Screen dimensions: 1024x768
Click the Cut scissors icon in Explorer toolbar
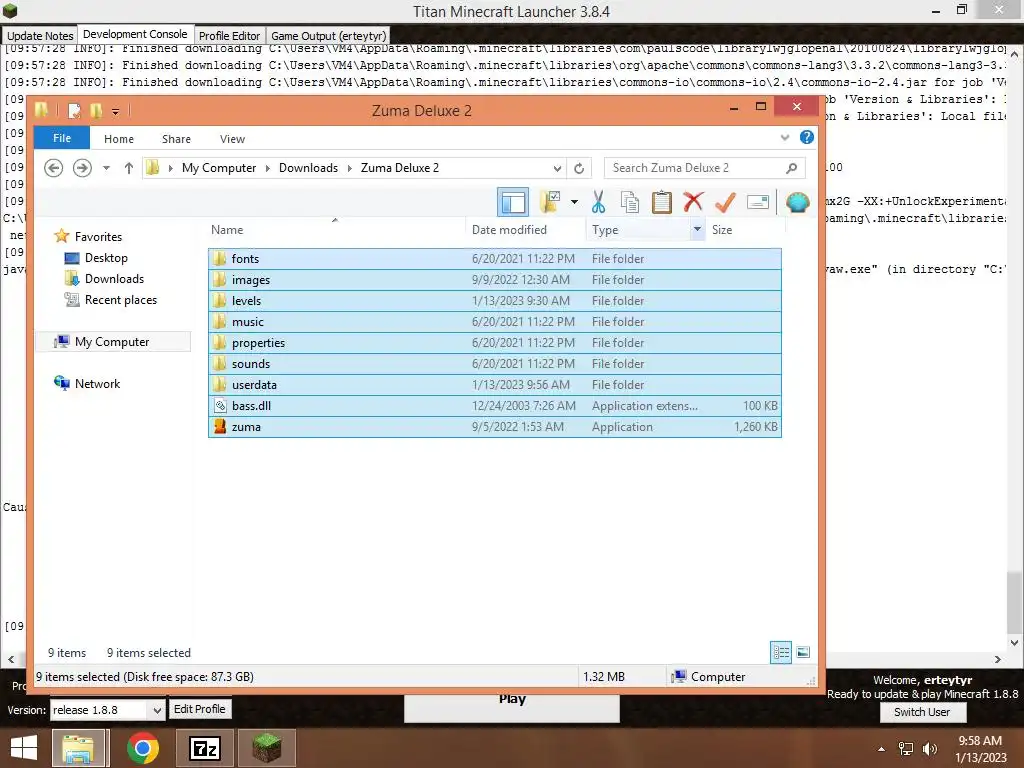(x=598, y=202)
